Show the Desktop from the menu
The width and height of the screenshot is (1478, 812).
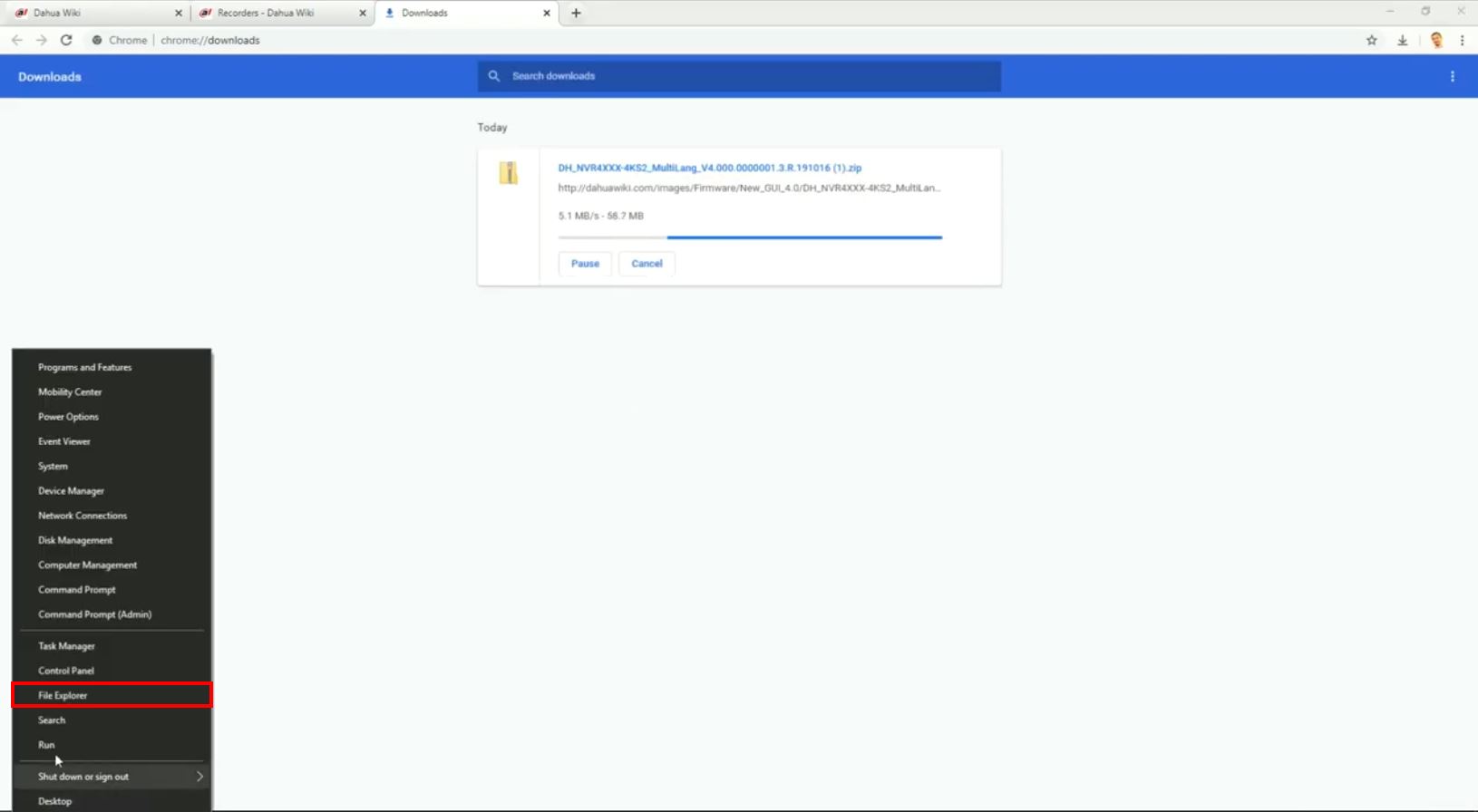coord(112,801)
